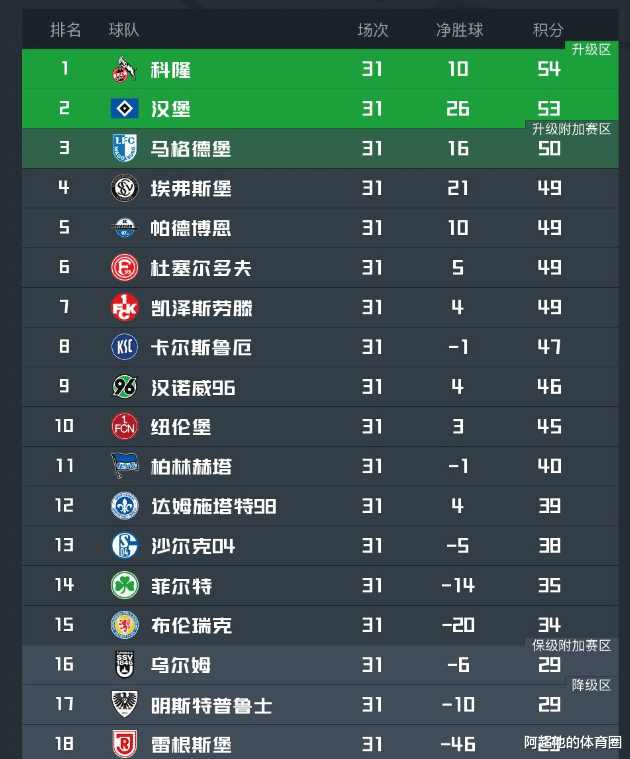Select the 雷根斯堡 red crest
The width and height of the screenshot is (630, 759).
point(124,744)
